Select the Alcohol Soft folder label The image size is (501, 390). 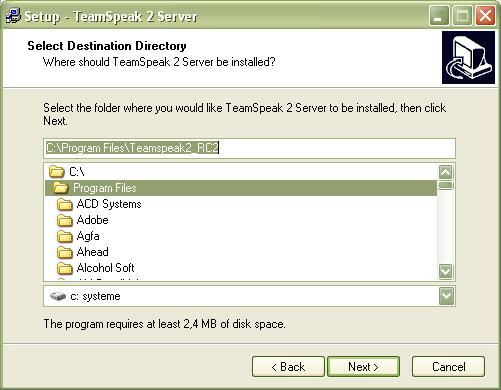point(105,268)
